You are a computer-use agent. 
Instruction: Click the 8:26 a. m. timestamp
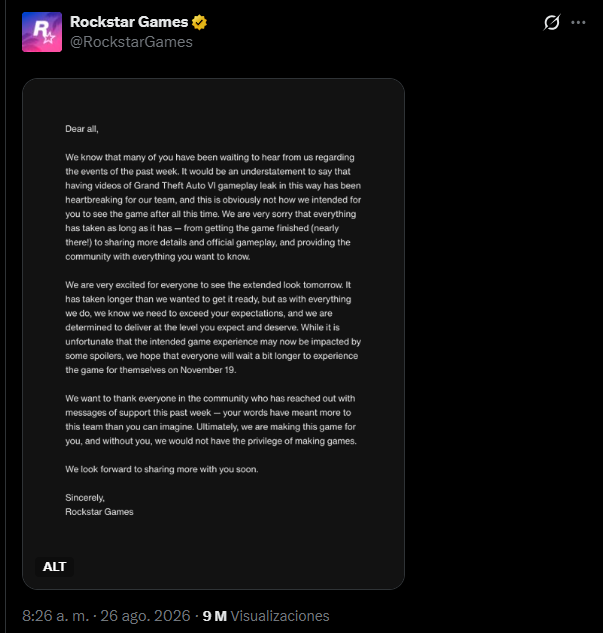55,616
